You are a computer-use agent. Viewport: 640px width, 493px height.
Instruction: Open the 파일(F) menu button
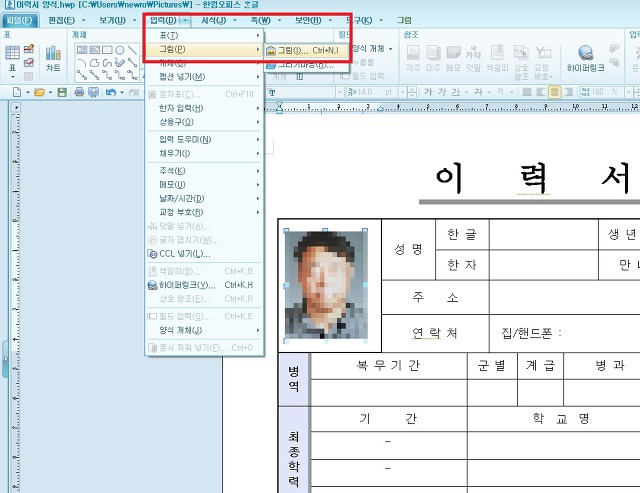click(20, 20)
